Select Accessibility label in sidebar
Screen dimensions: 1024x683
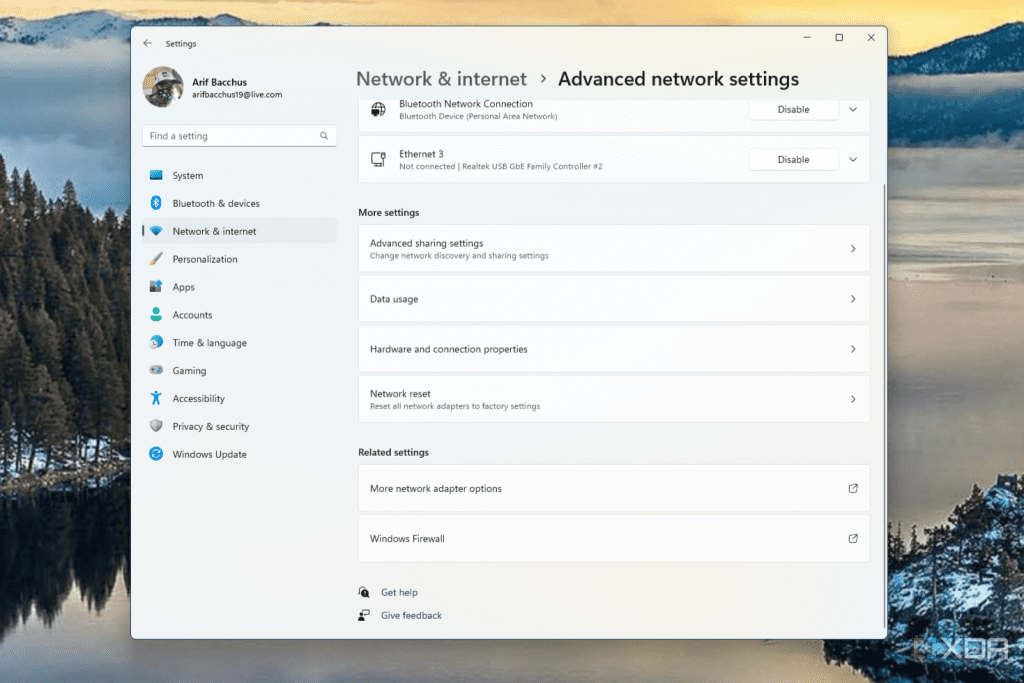(x=199, y=398)
